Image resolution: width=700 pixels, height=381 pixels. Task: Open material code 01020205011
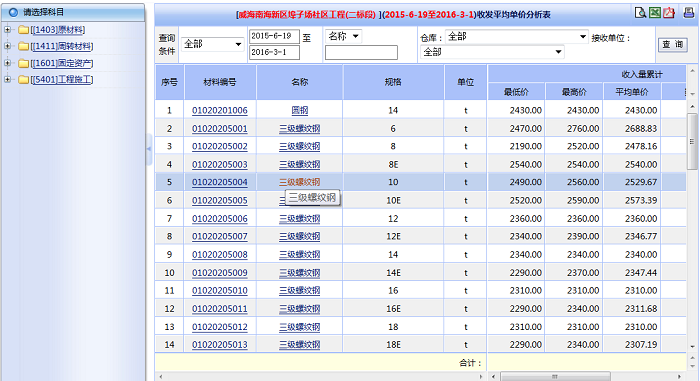point(220,309)
